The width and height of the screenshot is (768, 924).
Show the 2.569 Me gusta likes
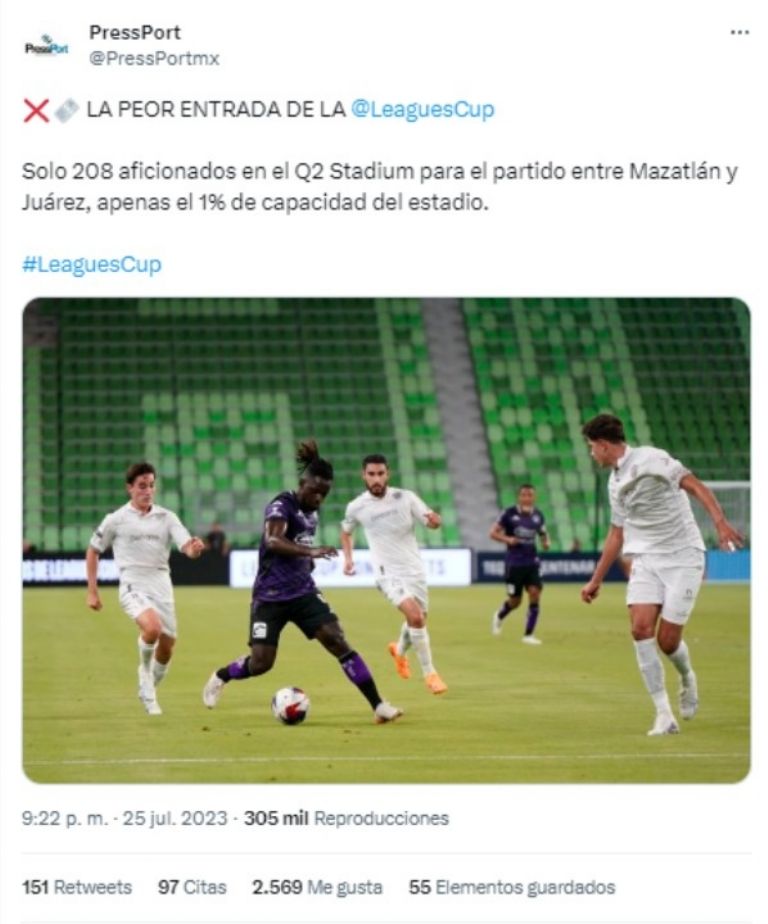317,887
